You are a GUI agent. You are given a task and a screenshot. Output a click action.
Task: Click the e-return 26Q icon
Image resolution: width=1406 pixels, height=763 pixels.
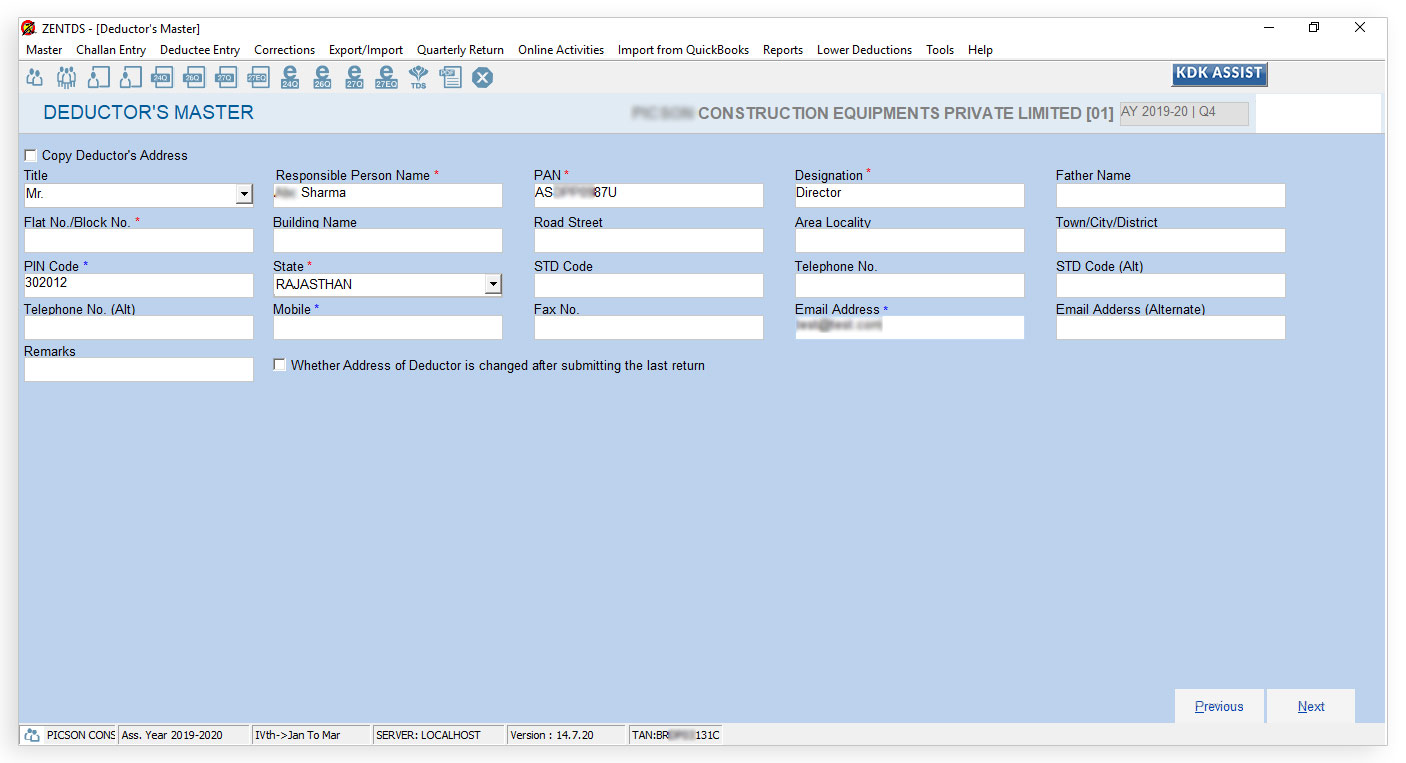coord(322,77)
